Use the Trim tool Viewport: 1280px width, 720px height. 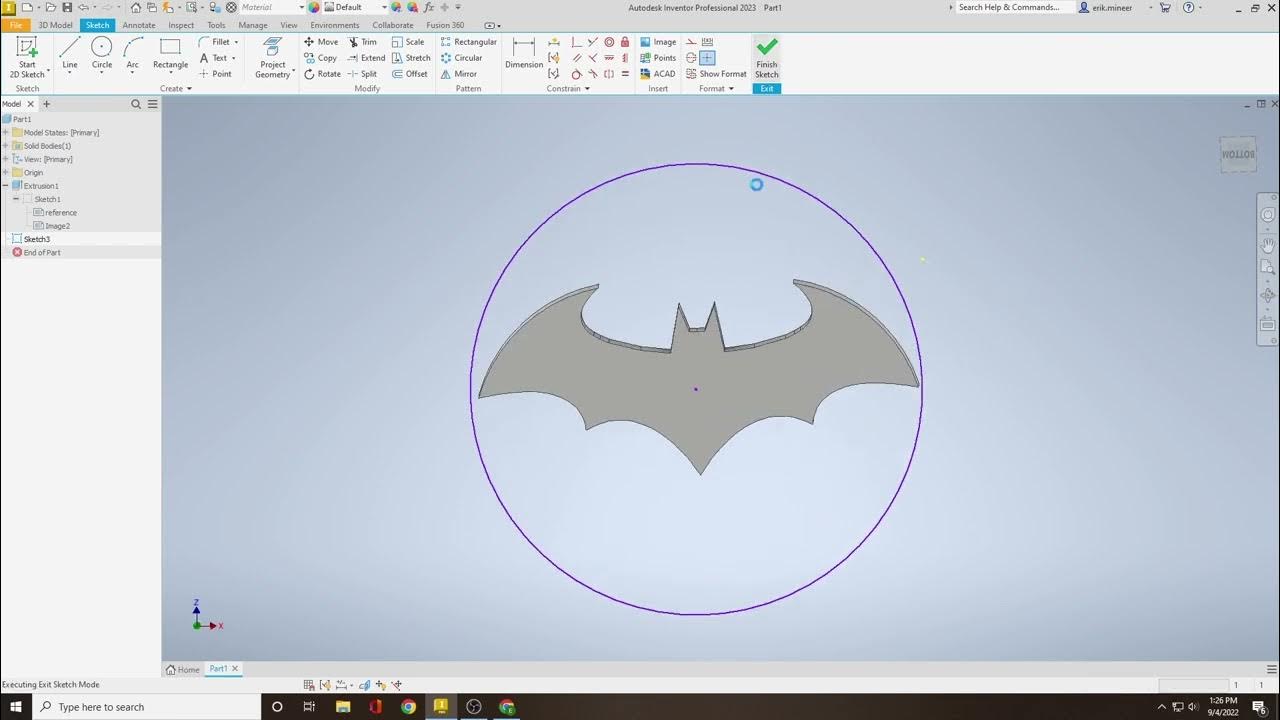(x=363, y=42)
